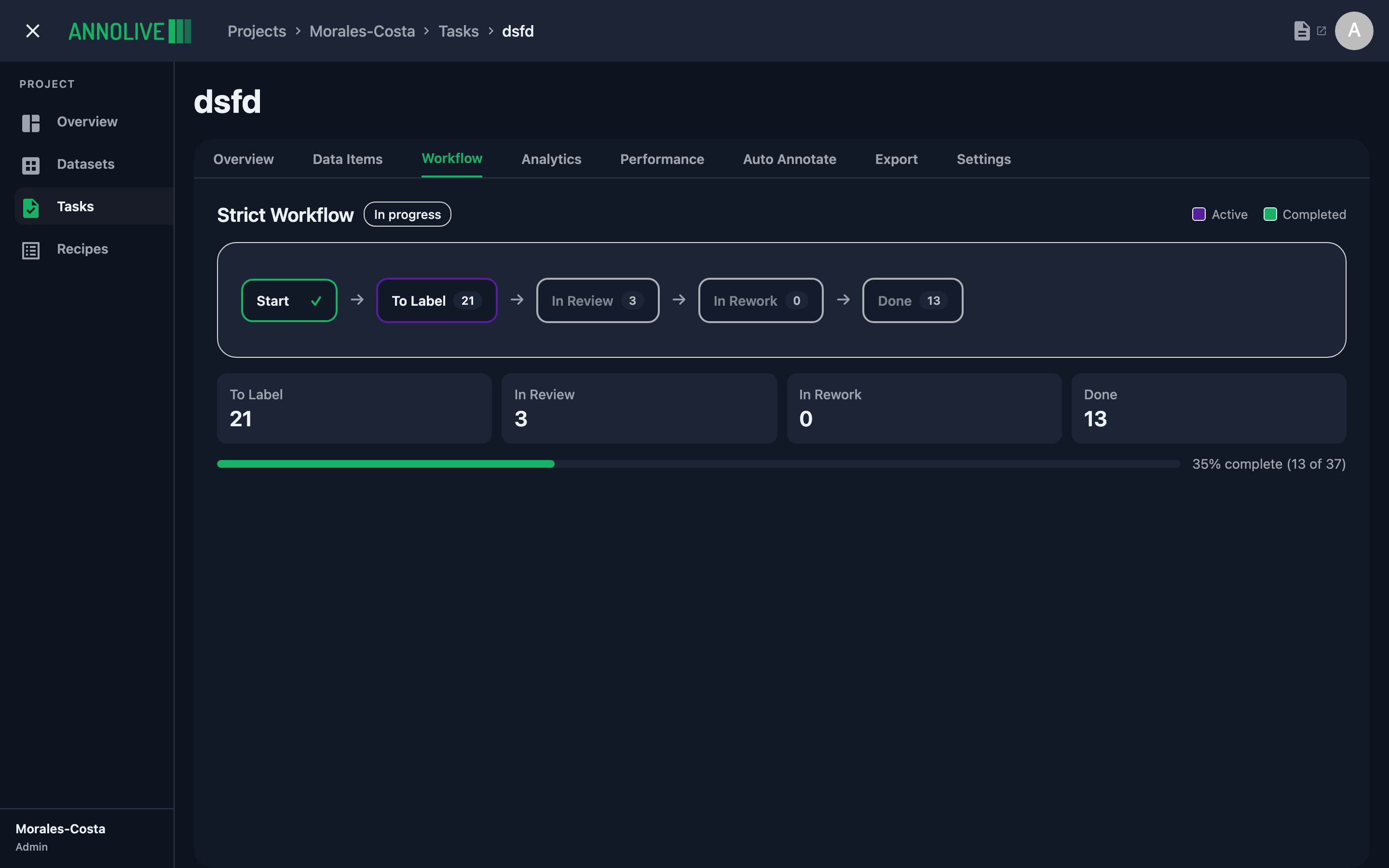Click the PROJECT sidebar section label
Viewport: 1389px width, 868px height.
pyautogui.click(x=47, y=84)
